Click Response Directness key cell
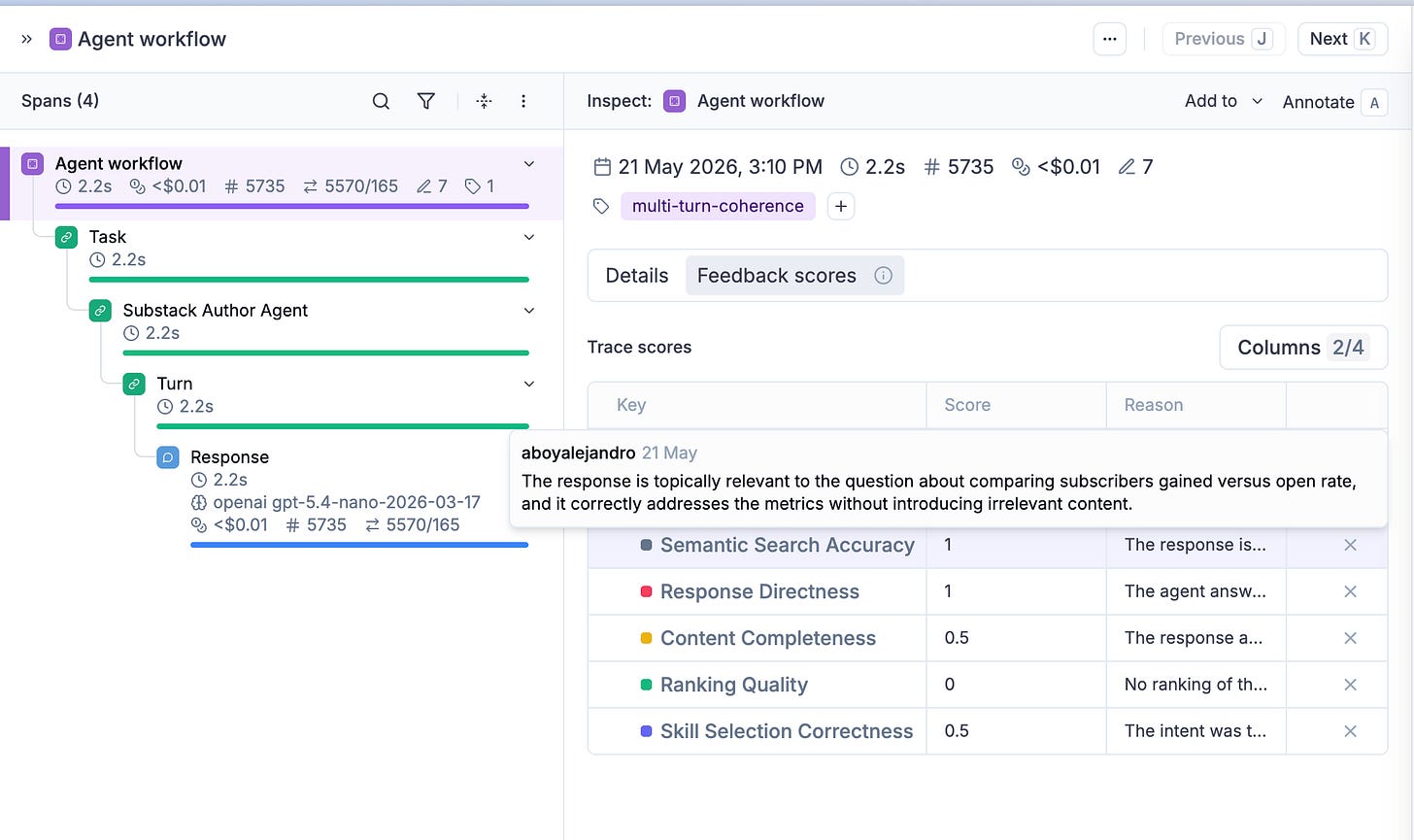This screenshot has height=840, width=1414. point(757,591)
